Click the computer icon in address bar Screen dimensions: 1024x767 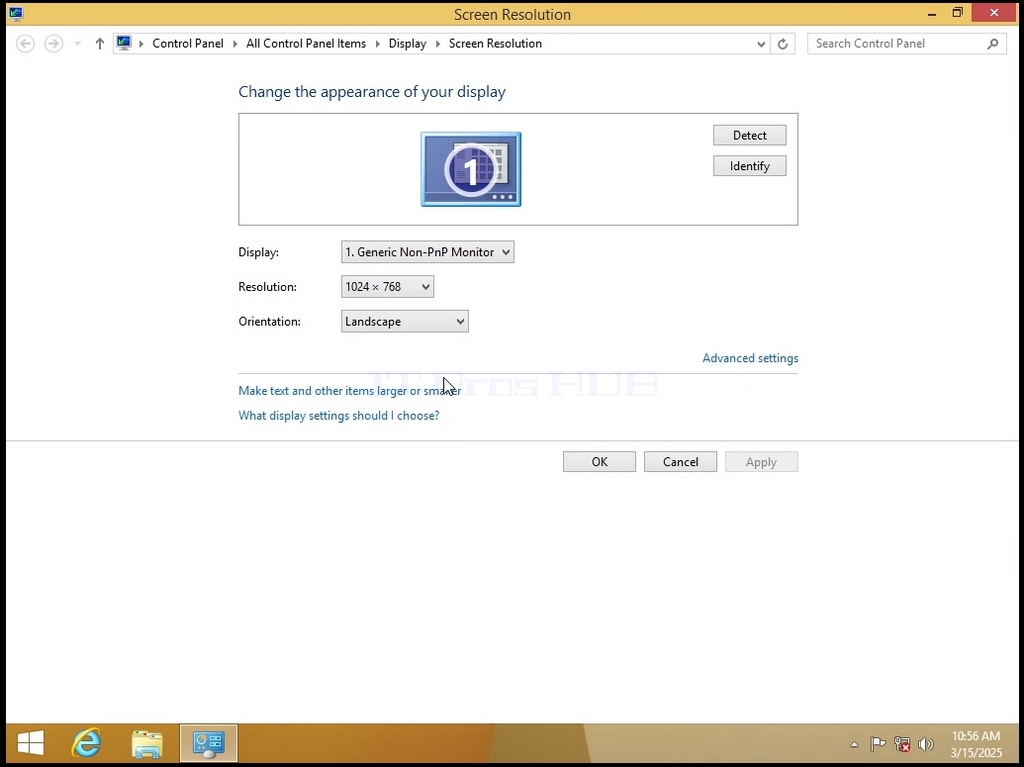tap(124, 43)
